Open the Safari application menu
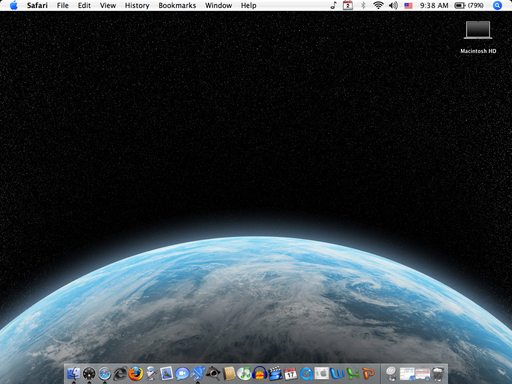 [37, 5]
